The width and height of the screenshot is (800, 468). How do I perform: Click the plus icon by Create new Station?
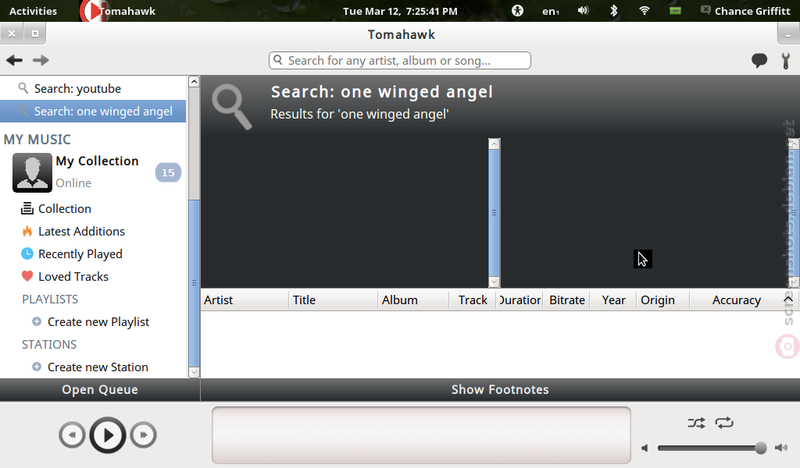point(37,366)
